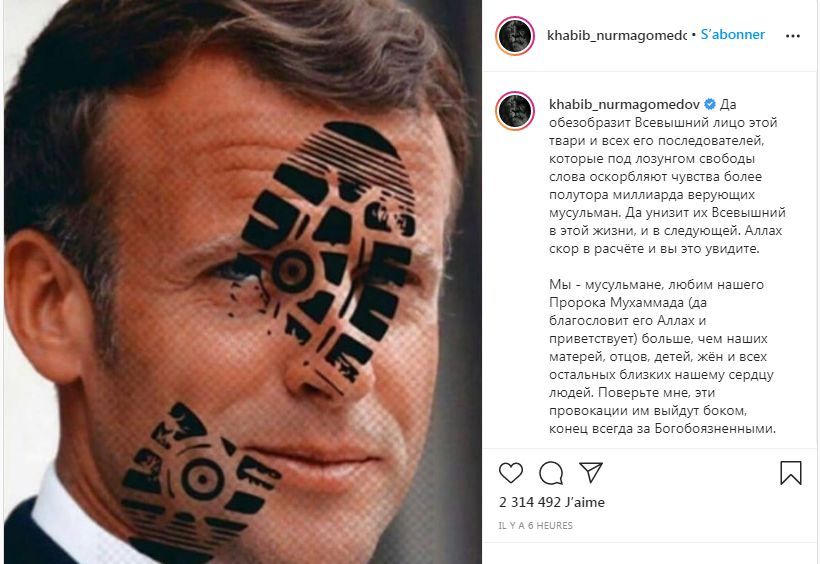The image size is (820, 564).
Task: Click the blue verified badge beside khabib_nurmagomedov
Action: coord(710,104)
